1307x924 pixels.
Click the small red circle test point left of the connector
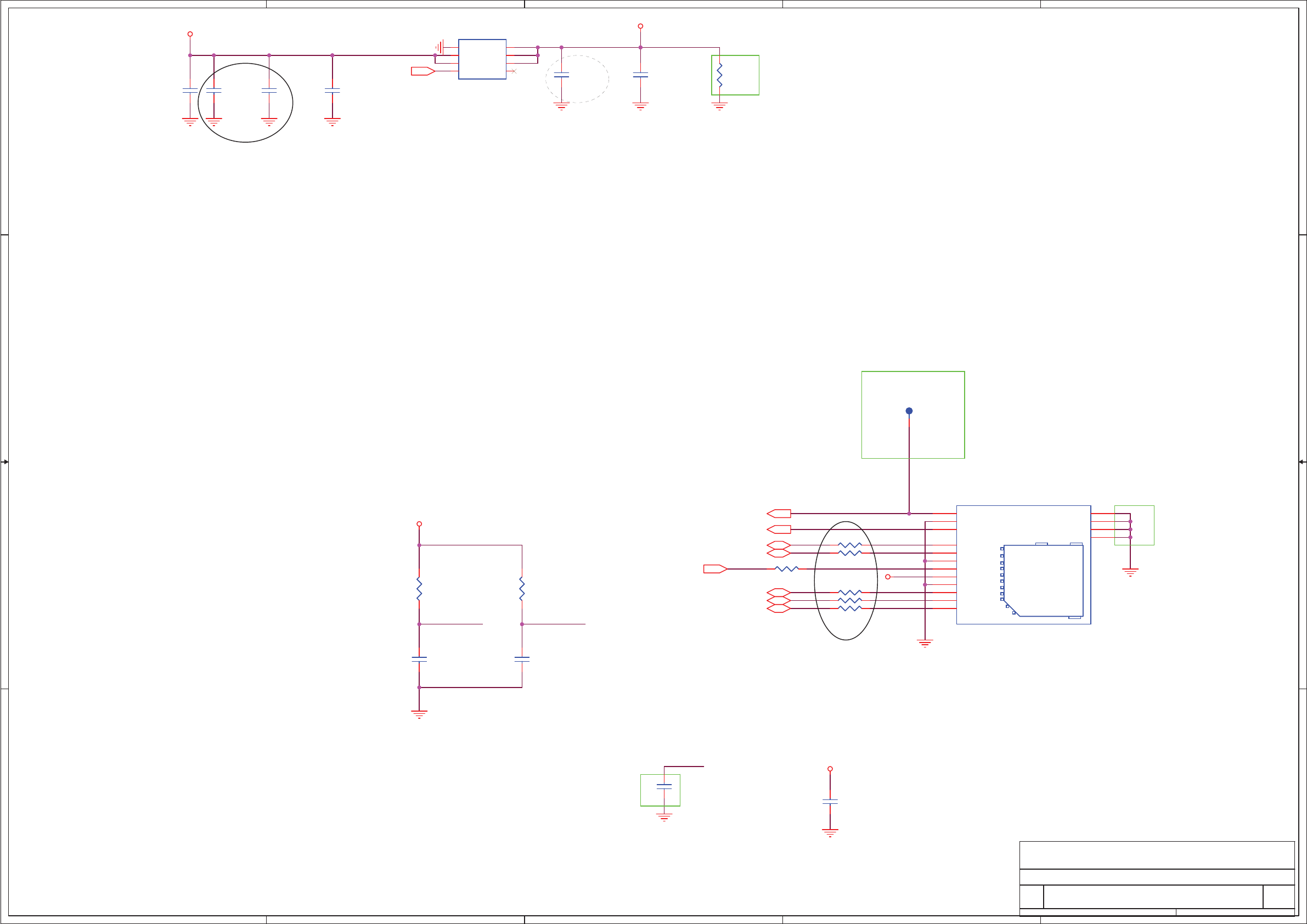[887, 577]
